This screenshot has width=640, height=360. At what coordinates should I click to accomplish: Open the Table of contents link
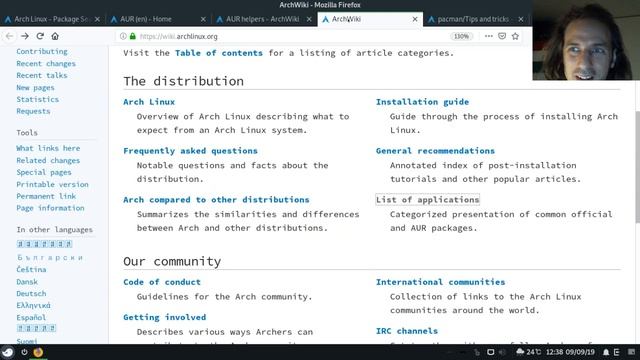[219, 53]
